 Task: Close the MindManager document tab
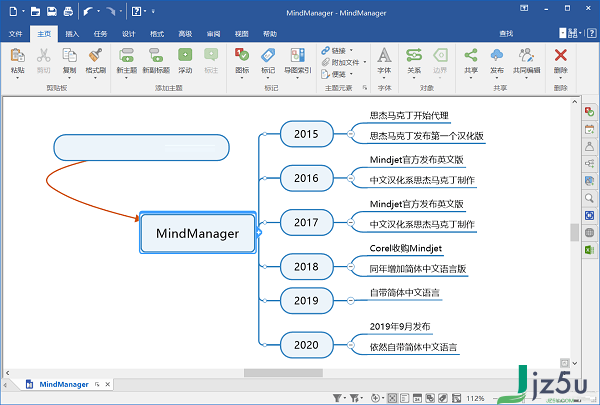(108, 384)
